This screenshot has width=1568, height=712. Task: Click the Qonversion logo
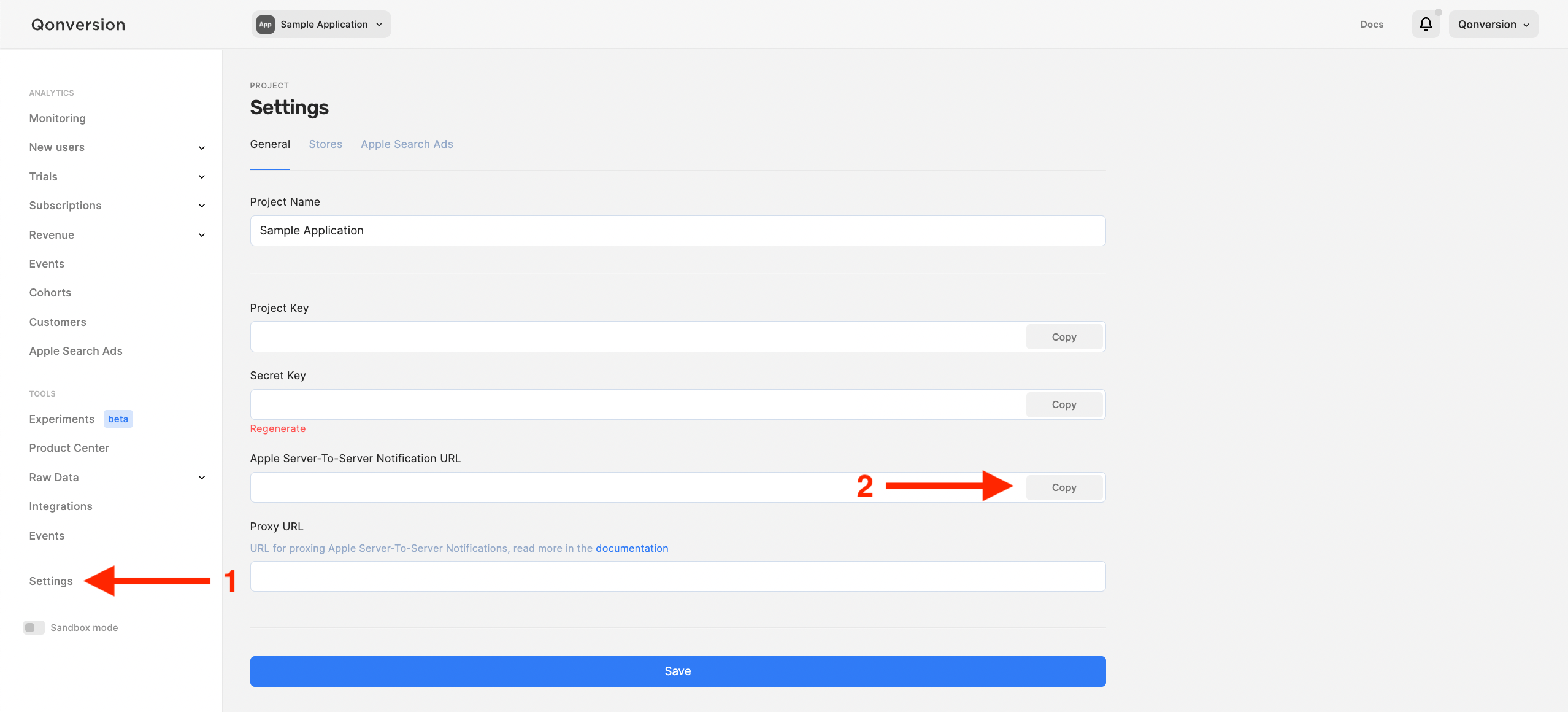79,25
